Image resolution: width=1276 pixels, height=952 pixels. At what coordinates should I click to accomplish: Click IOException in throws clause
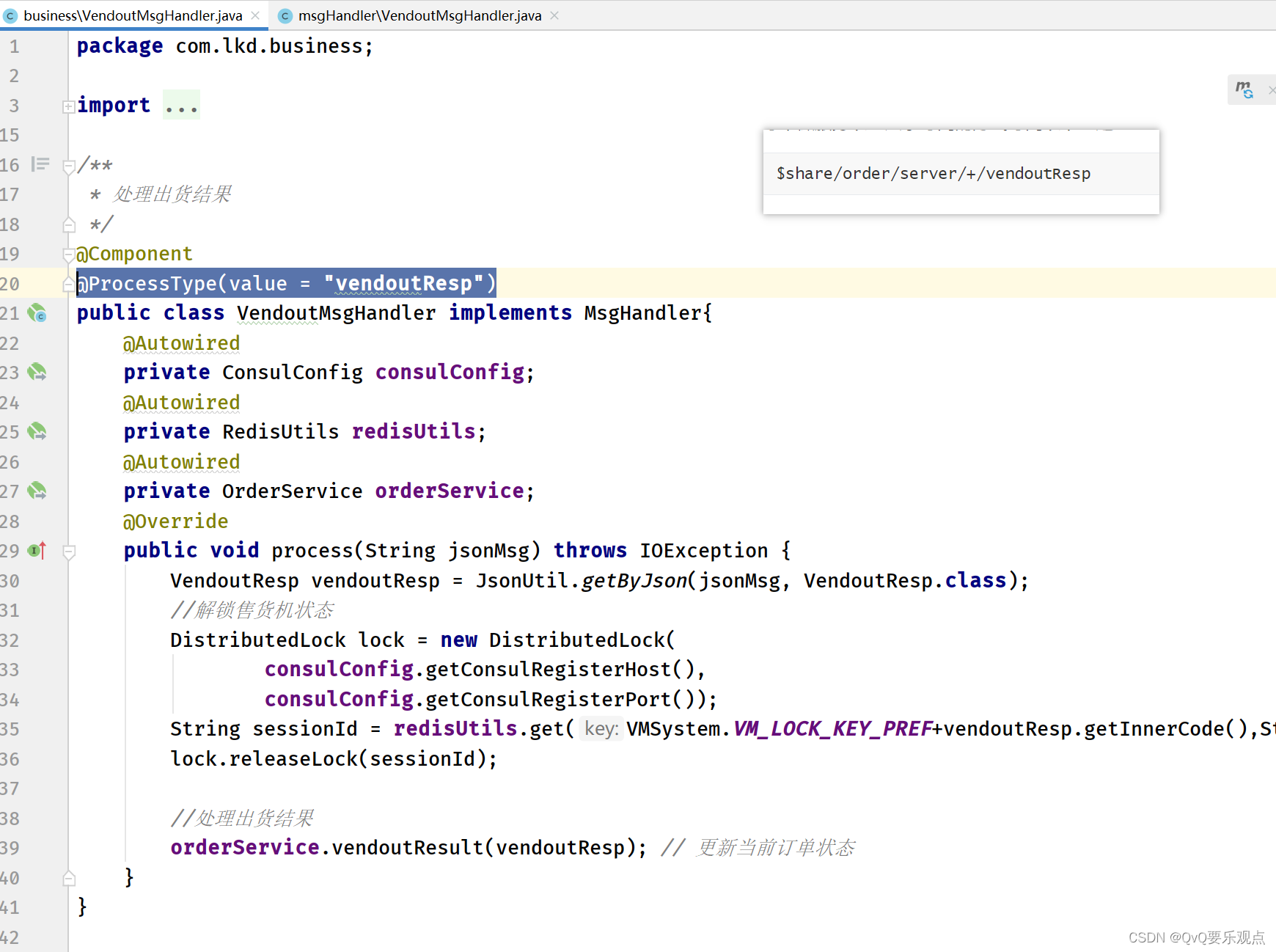point(704,551)
